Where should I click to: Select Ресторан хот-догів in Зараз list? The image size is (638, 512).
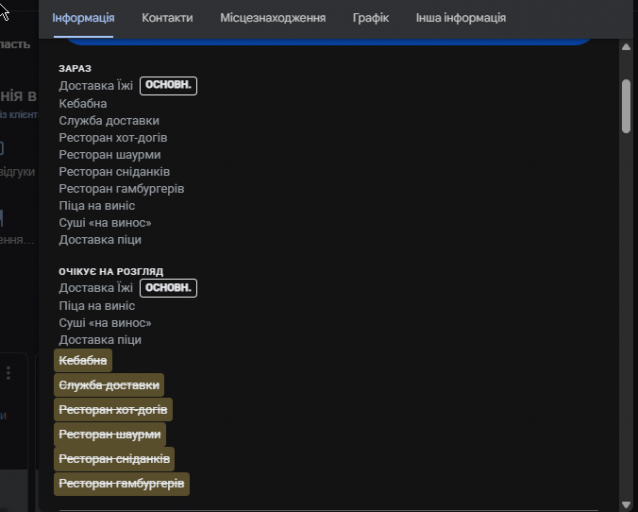tap(113, 138)
